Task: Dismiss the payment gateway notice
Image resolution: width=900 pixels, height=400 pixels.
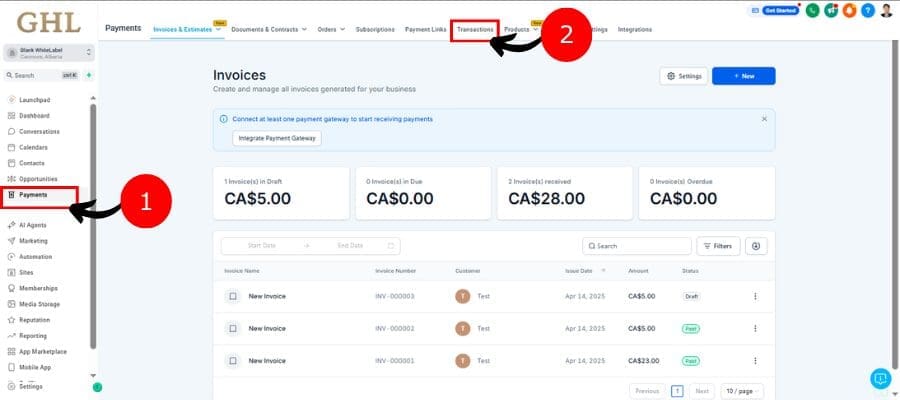Action: coord(764,119)
